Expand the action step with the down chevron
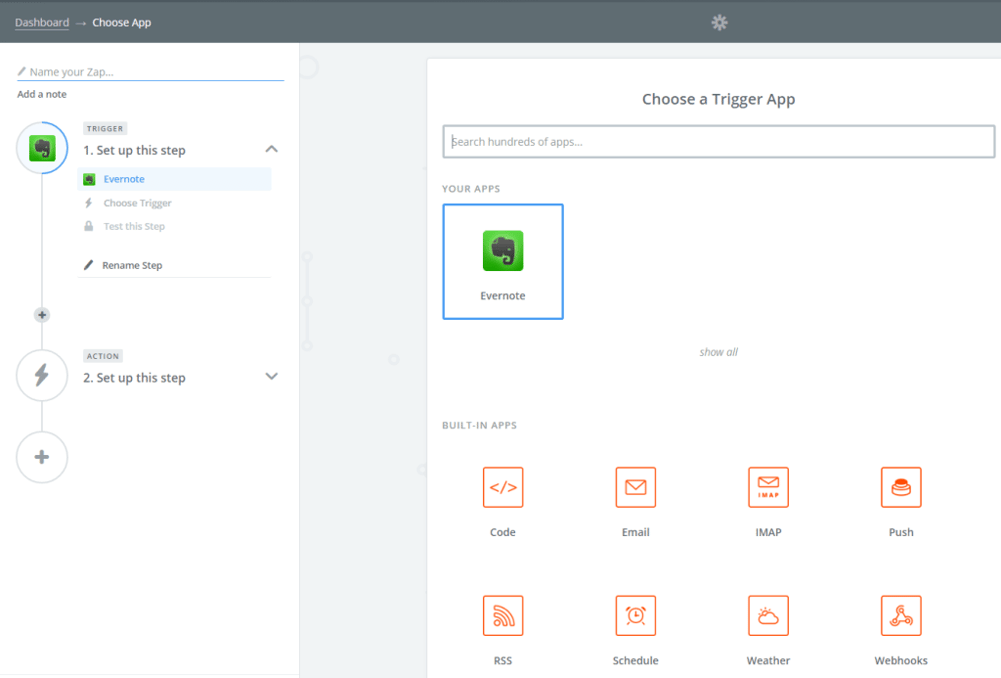This screenshot has width=1001, height=678. pos(271,377)
